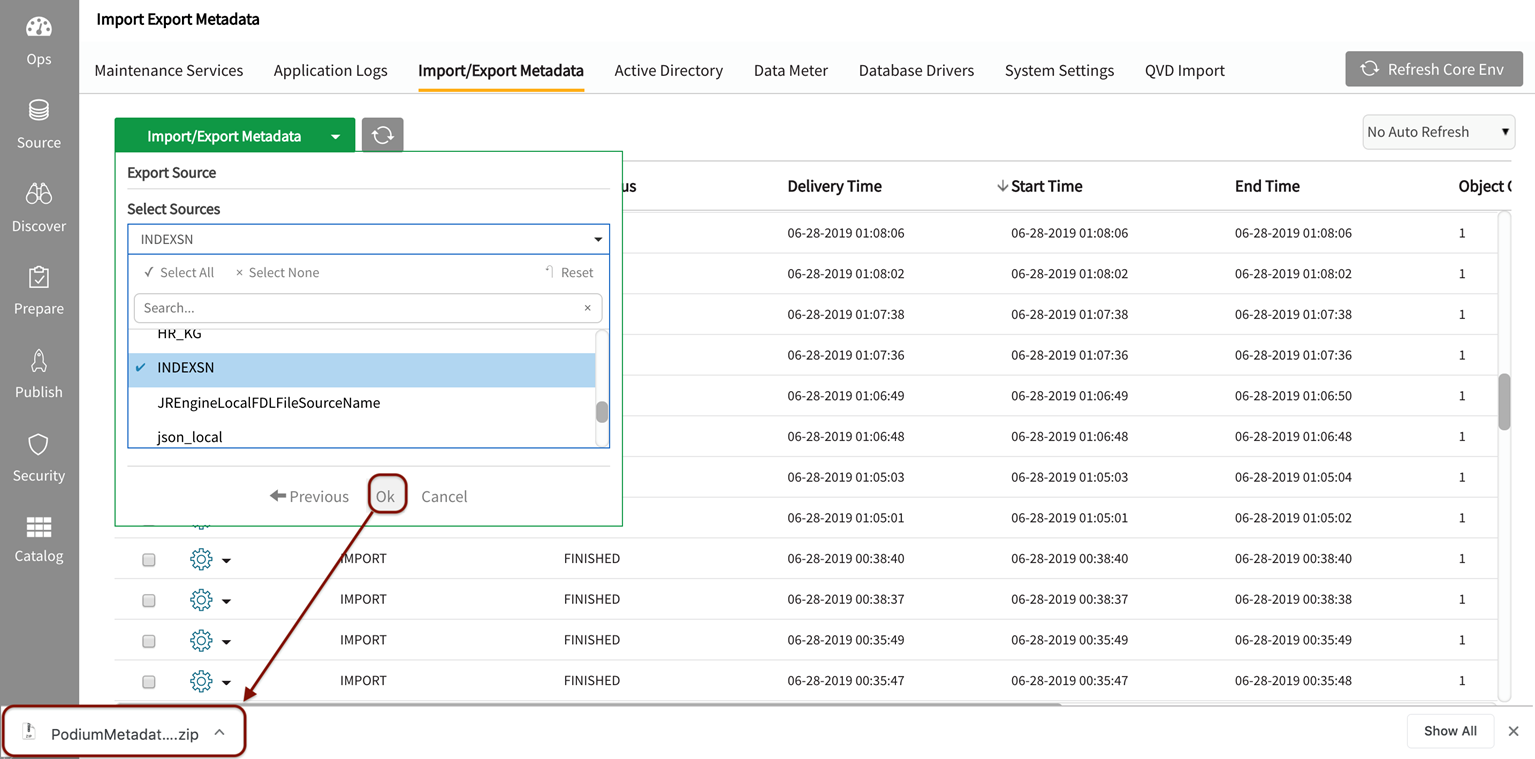Open the Publish rocket icon
1535x759 pixels.
coord(39,361)
